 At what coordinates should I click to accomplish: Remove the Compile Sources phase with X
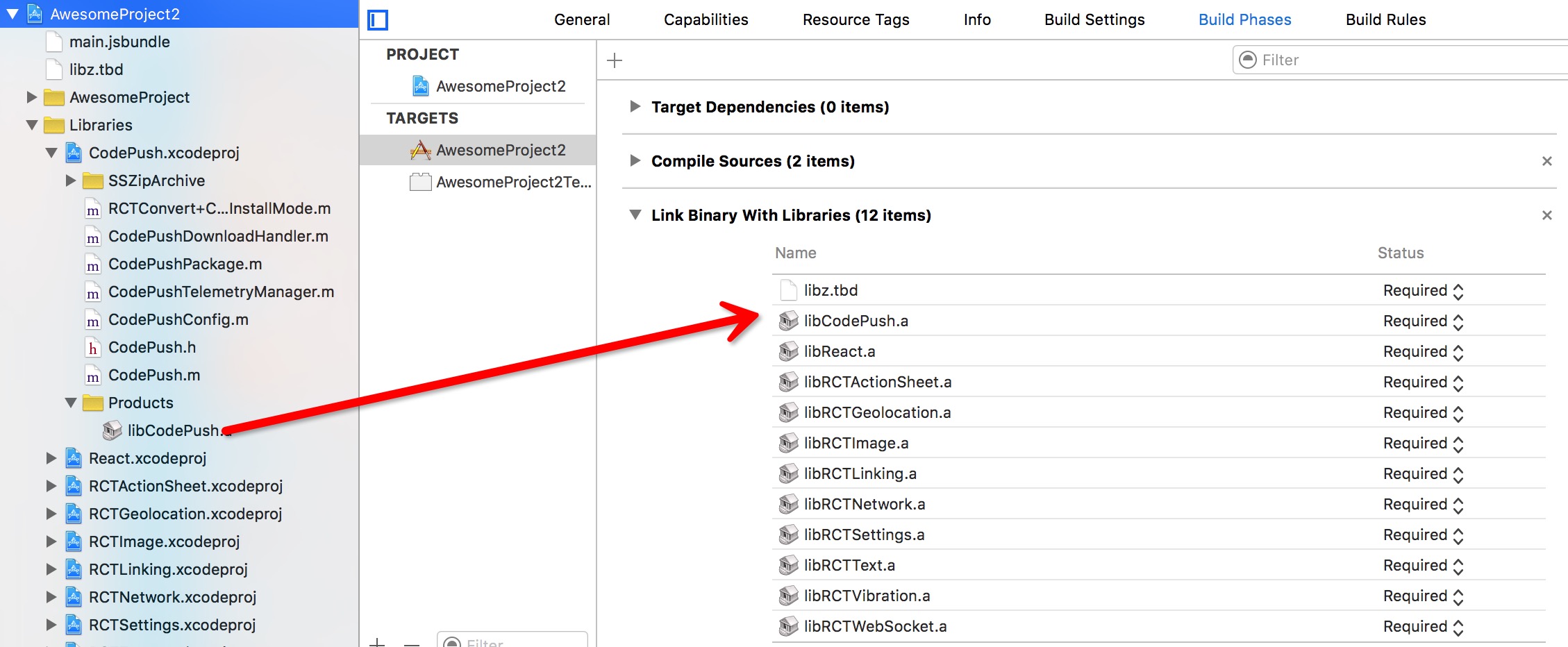coord(1546,160)
